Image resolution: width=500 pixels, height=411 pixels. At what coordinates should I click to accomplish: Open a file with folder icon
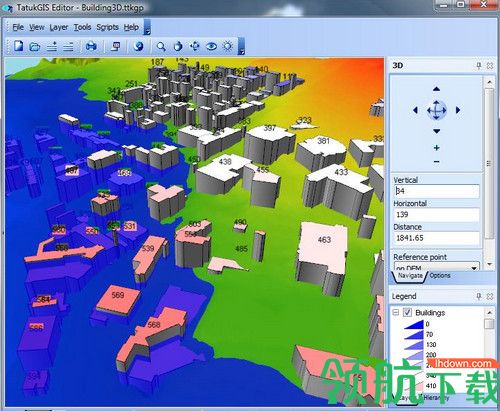(35, 46)
